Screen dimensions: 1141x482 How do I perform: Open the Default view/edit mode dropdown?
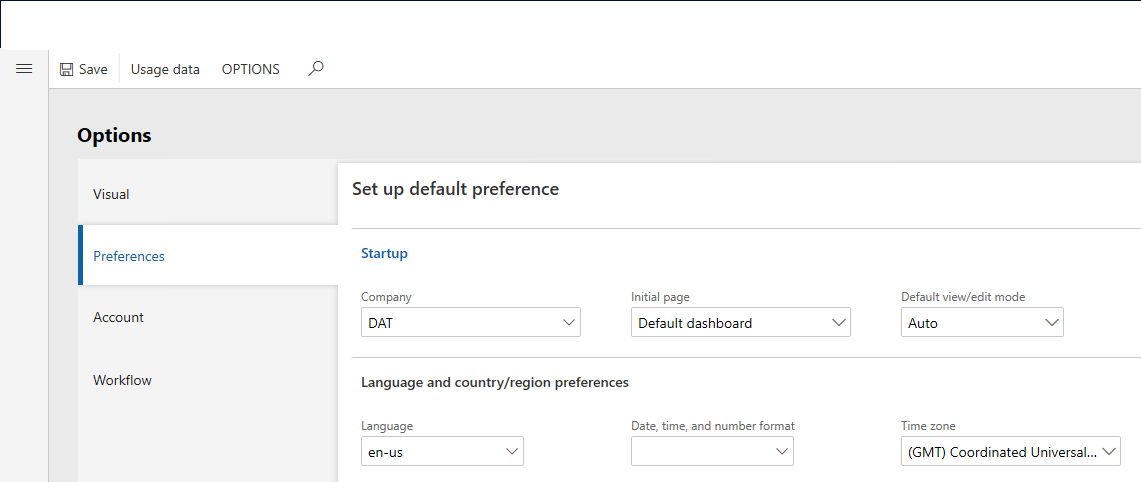point(982,323)
